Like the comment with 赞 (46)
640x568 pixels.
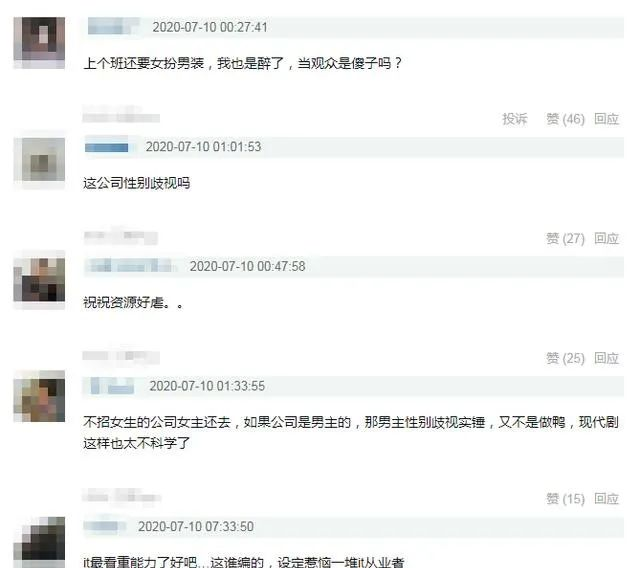[x=565, y=119]
